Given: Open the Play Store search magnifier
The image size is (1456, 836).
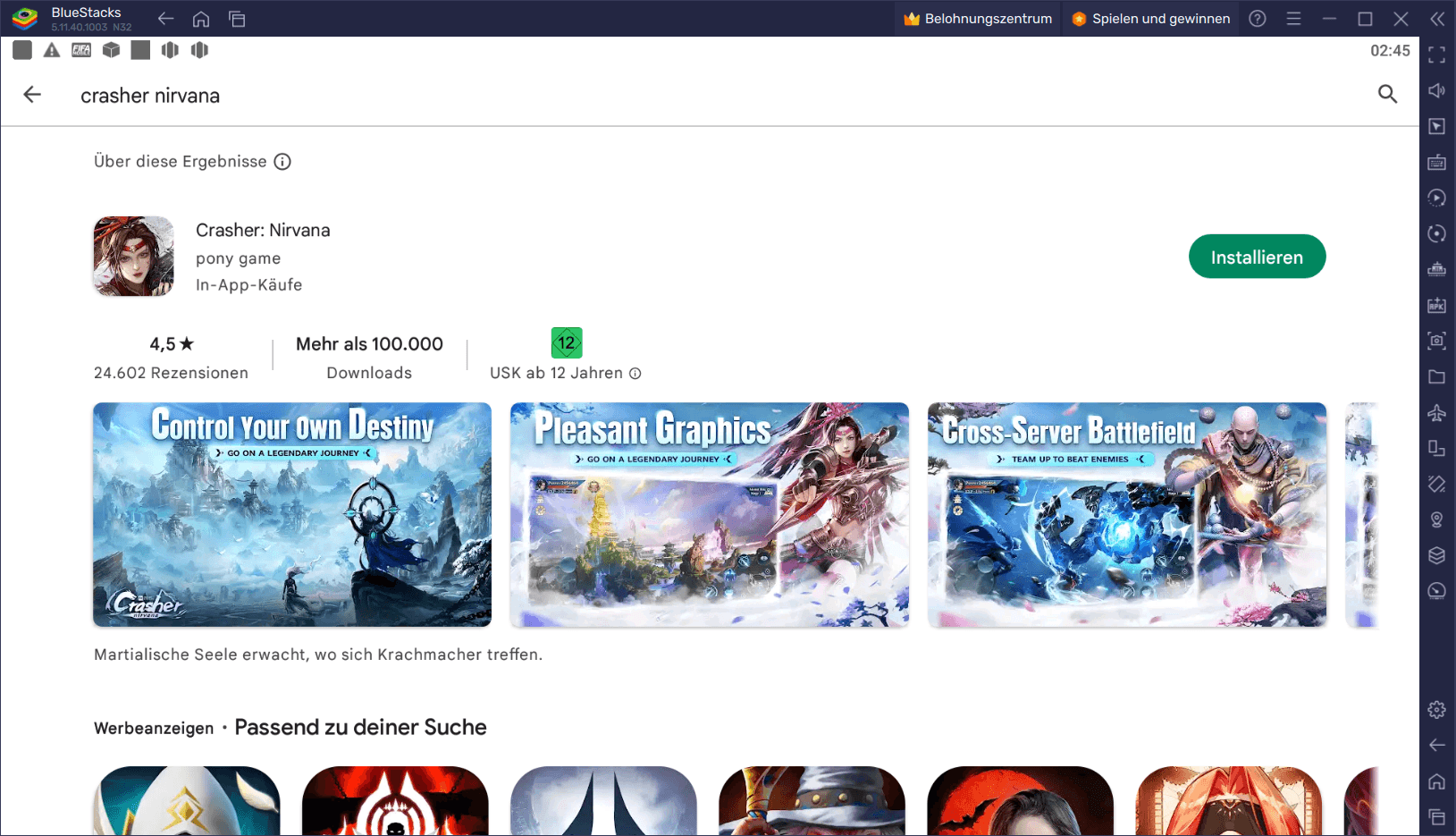Looking at the screenshot, I should click(1387, 94).
